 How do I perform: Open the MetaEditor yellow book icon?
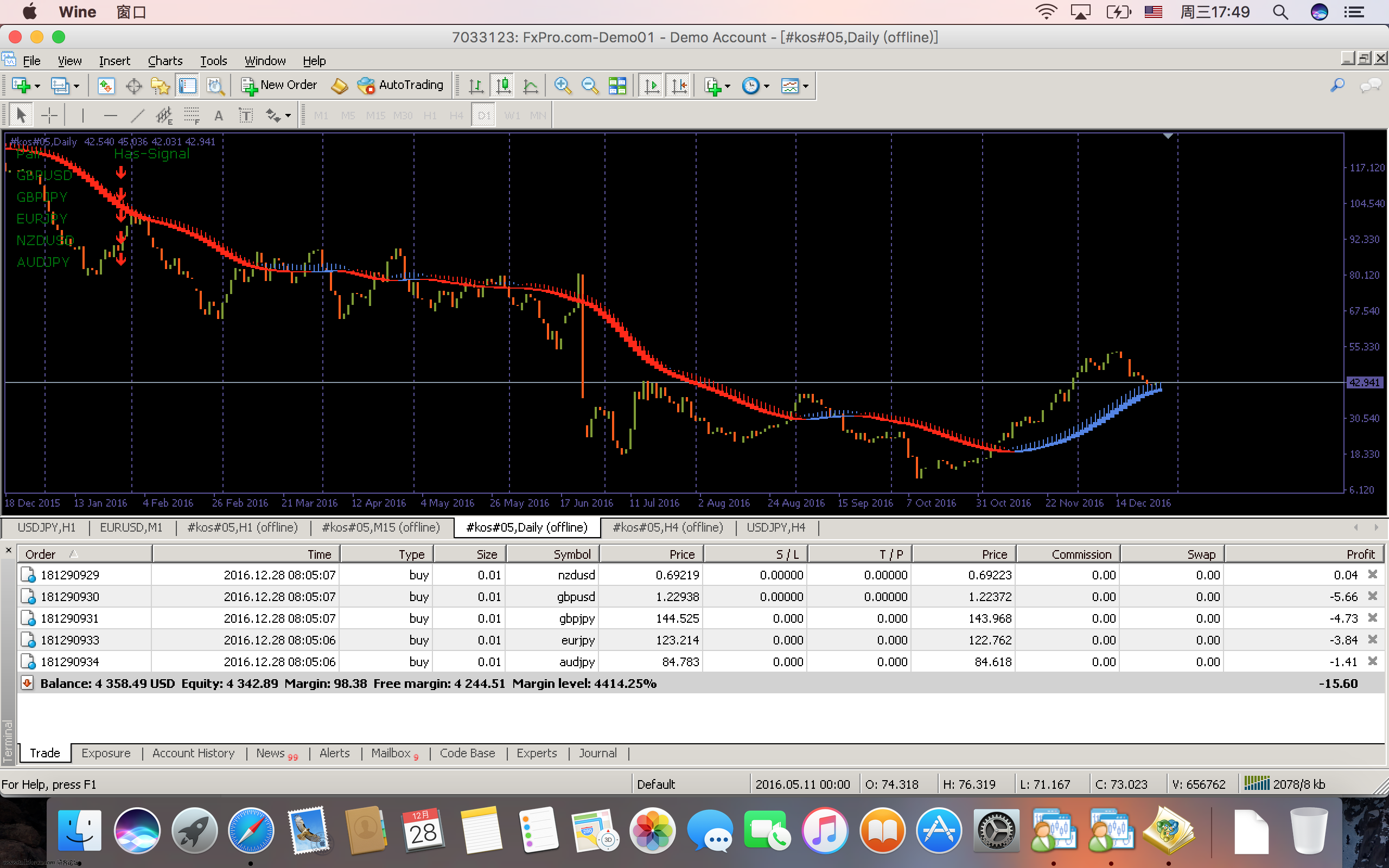tap(339, 86)
